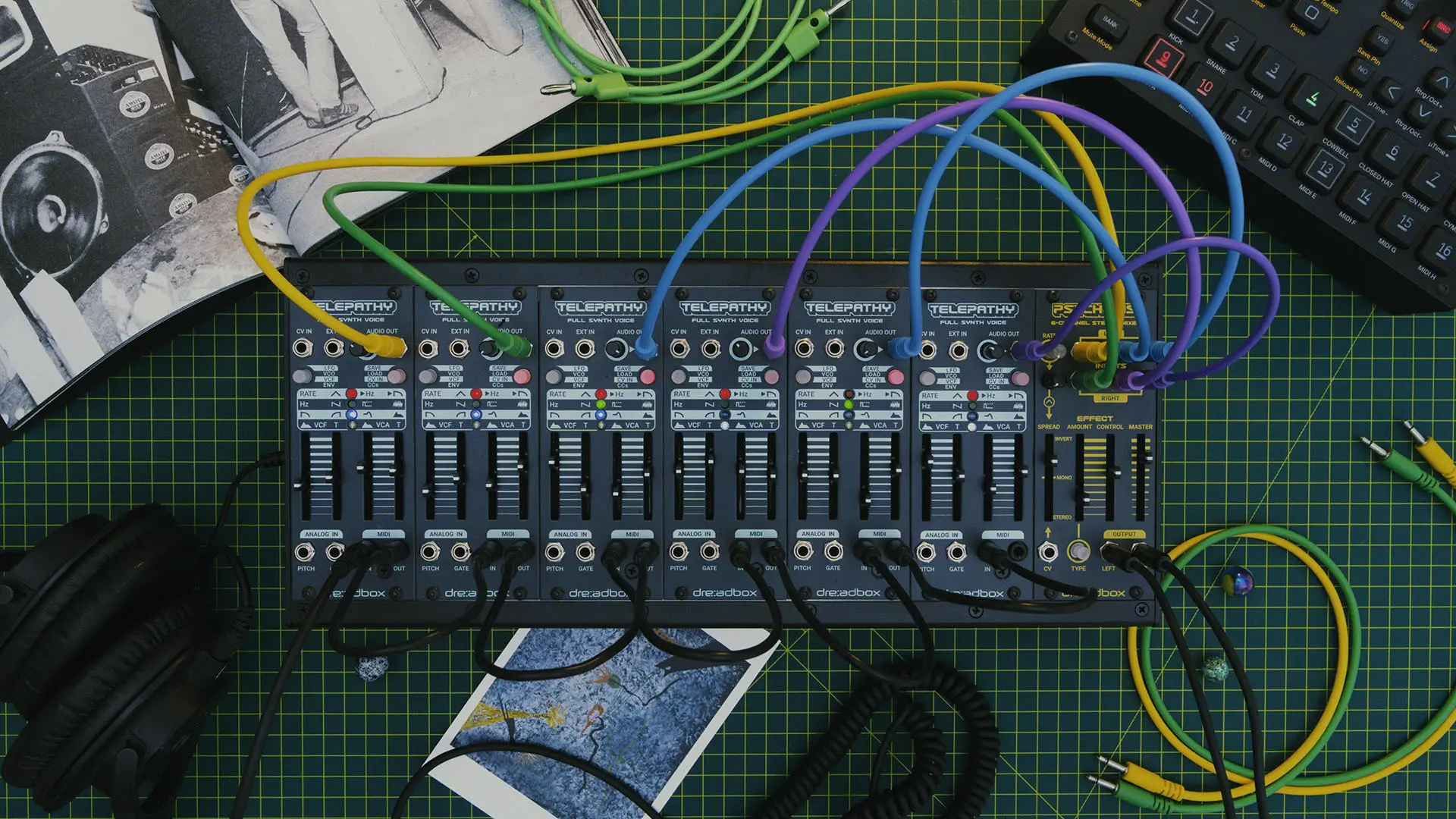Screen dimensions: 1456x819
Task: Push pink SAVE/LOAD button on second Telepathy
Action: [522, 377]
